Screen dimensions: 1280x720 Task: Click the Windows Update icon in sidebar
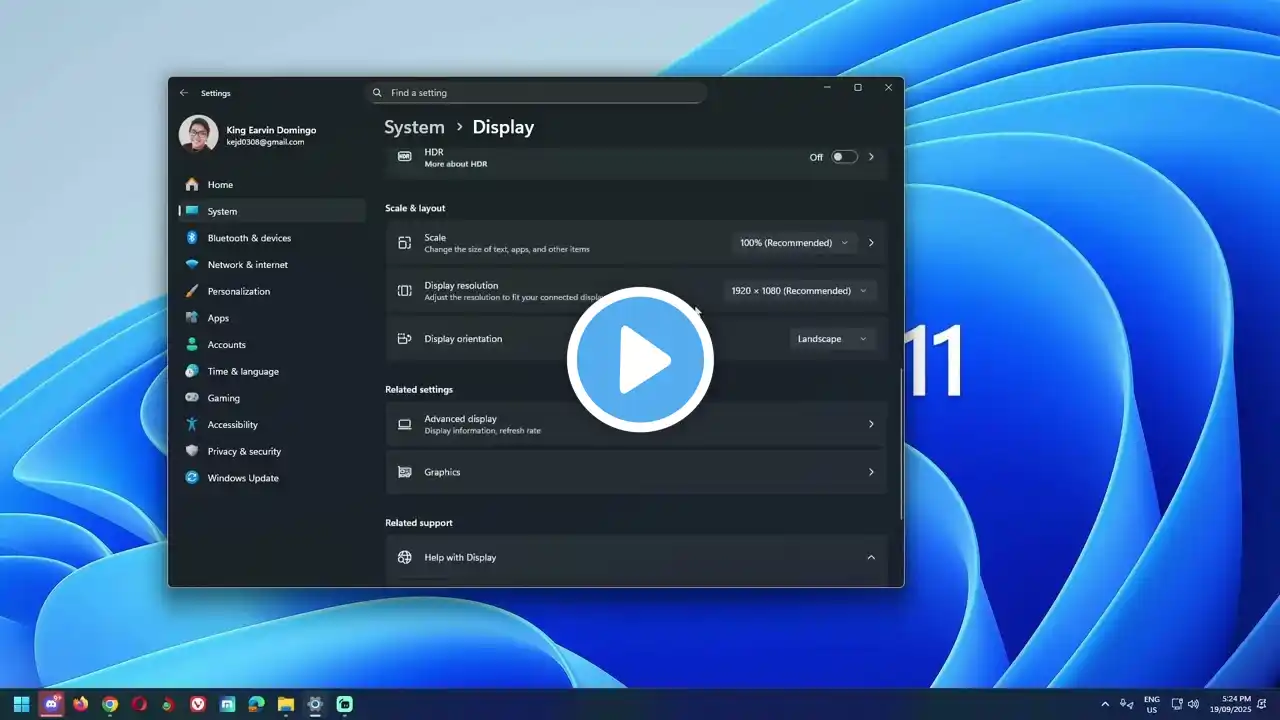(x=192, y=478)
